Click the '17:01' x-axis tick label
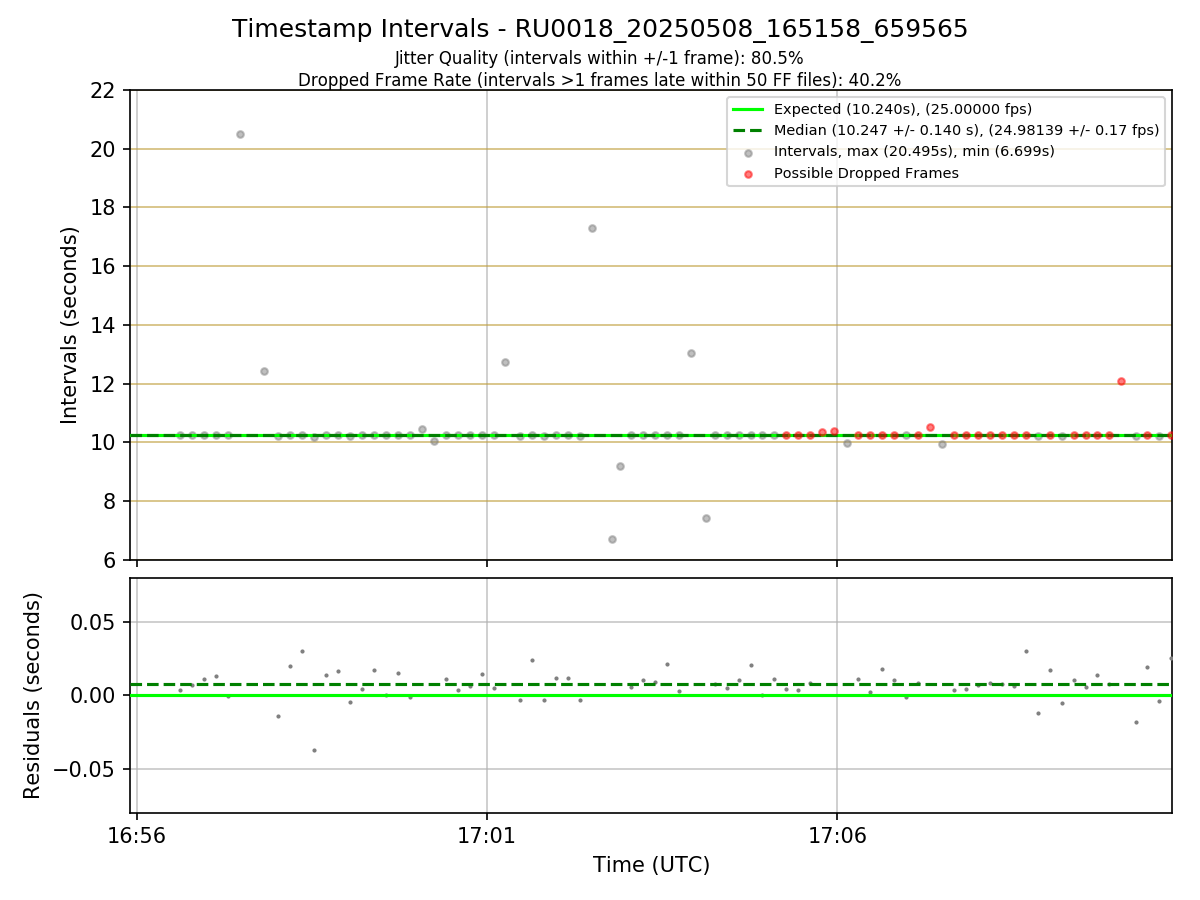Screen dimensions: 1200x900 [487, 835]
